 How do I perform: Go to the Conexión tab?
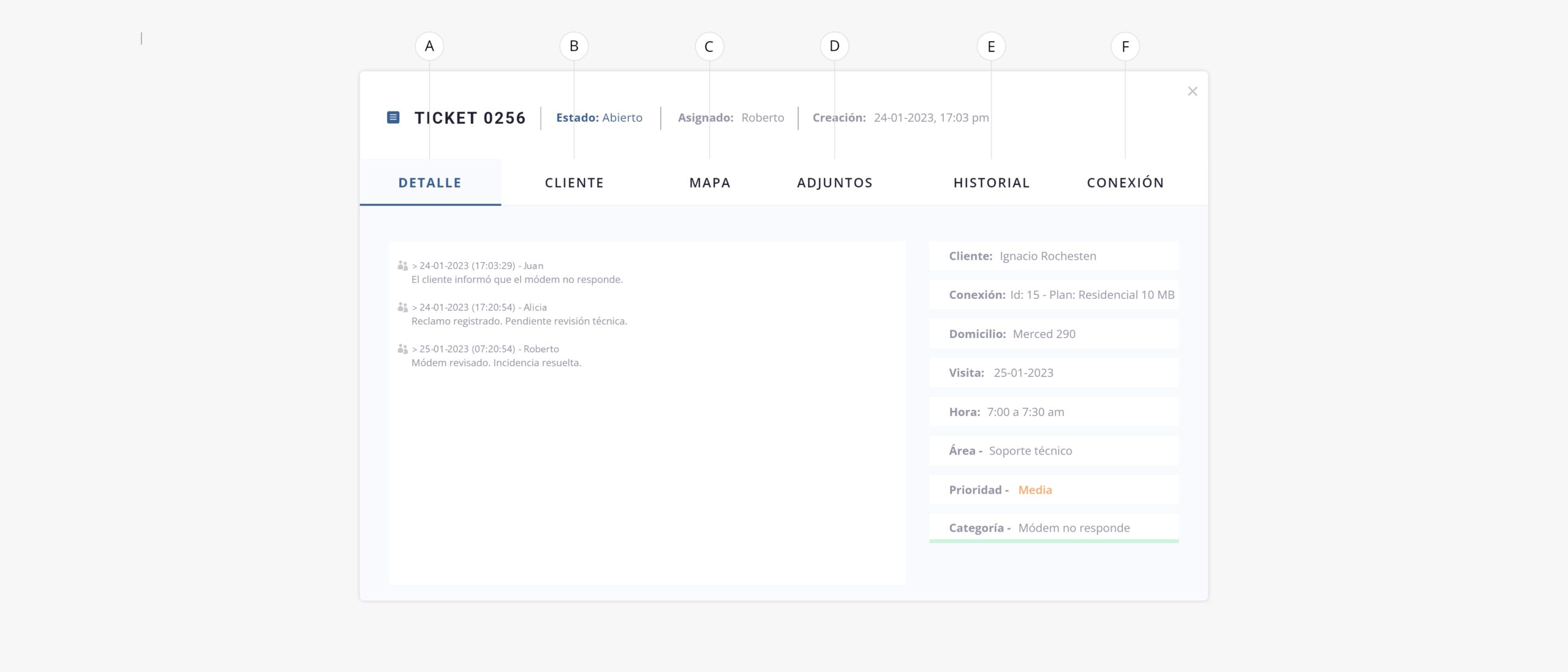pos(1125,183)
